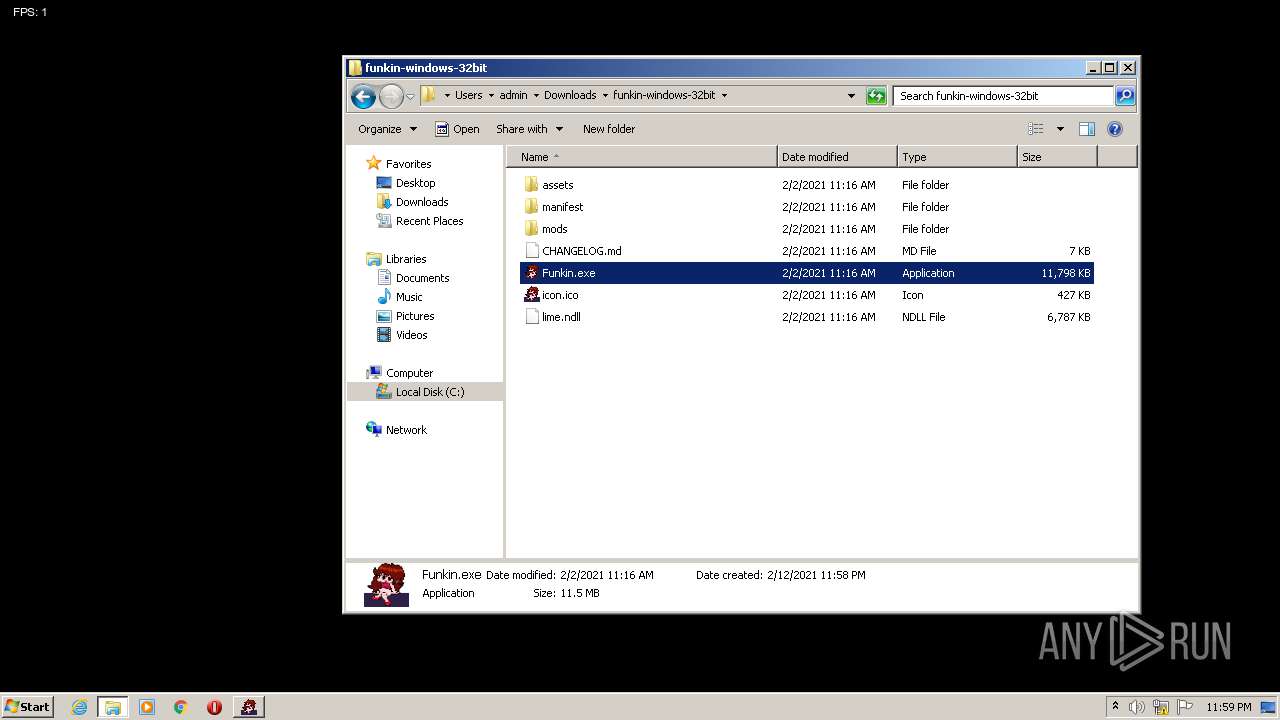This screenshot has height=720, width=1280.
Task: Click the Forward navigation arrow button
Action: pyautogui.click(x=391, y=96)
